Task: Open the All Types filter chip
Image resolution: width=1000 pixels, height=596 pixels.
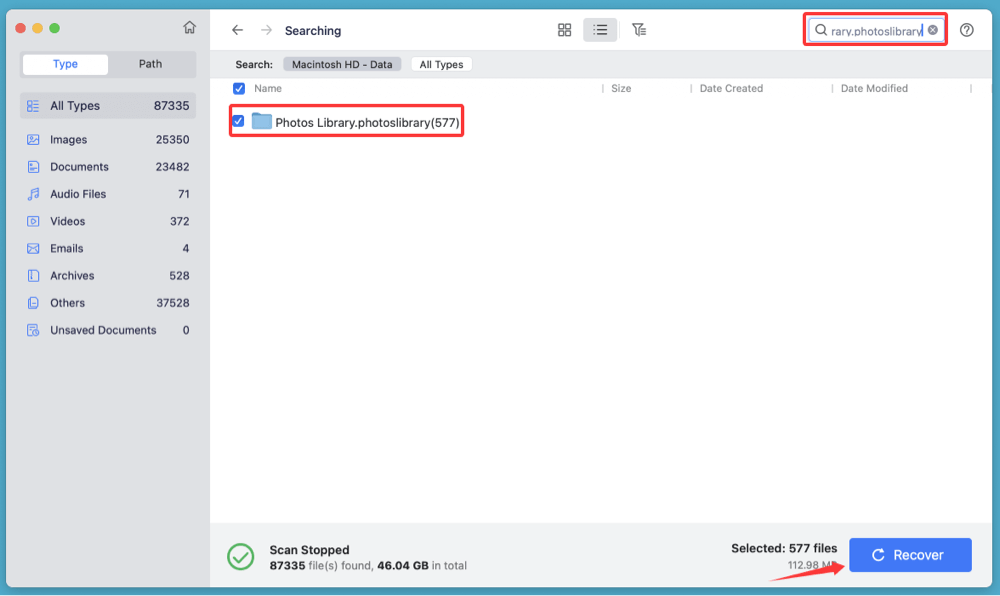Action: (441, 64)
